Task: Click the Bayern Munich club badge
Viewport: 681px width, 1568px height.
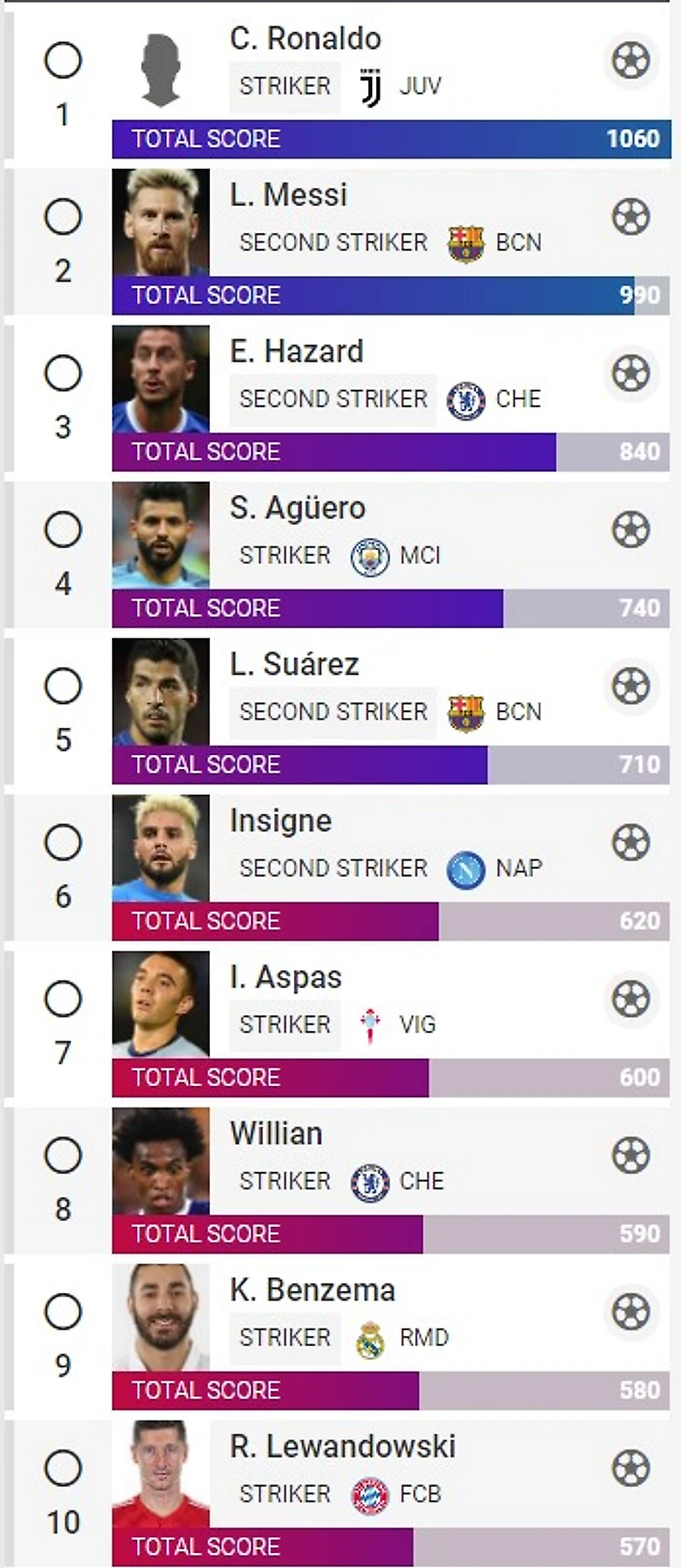Action: 370,1495
